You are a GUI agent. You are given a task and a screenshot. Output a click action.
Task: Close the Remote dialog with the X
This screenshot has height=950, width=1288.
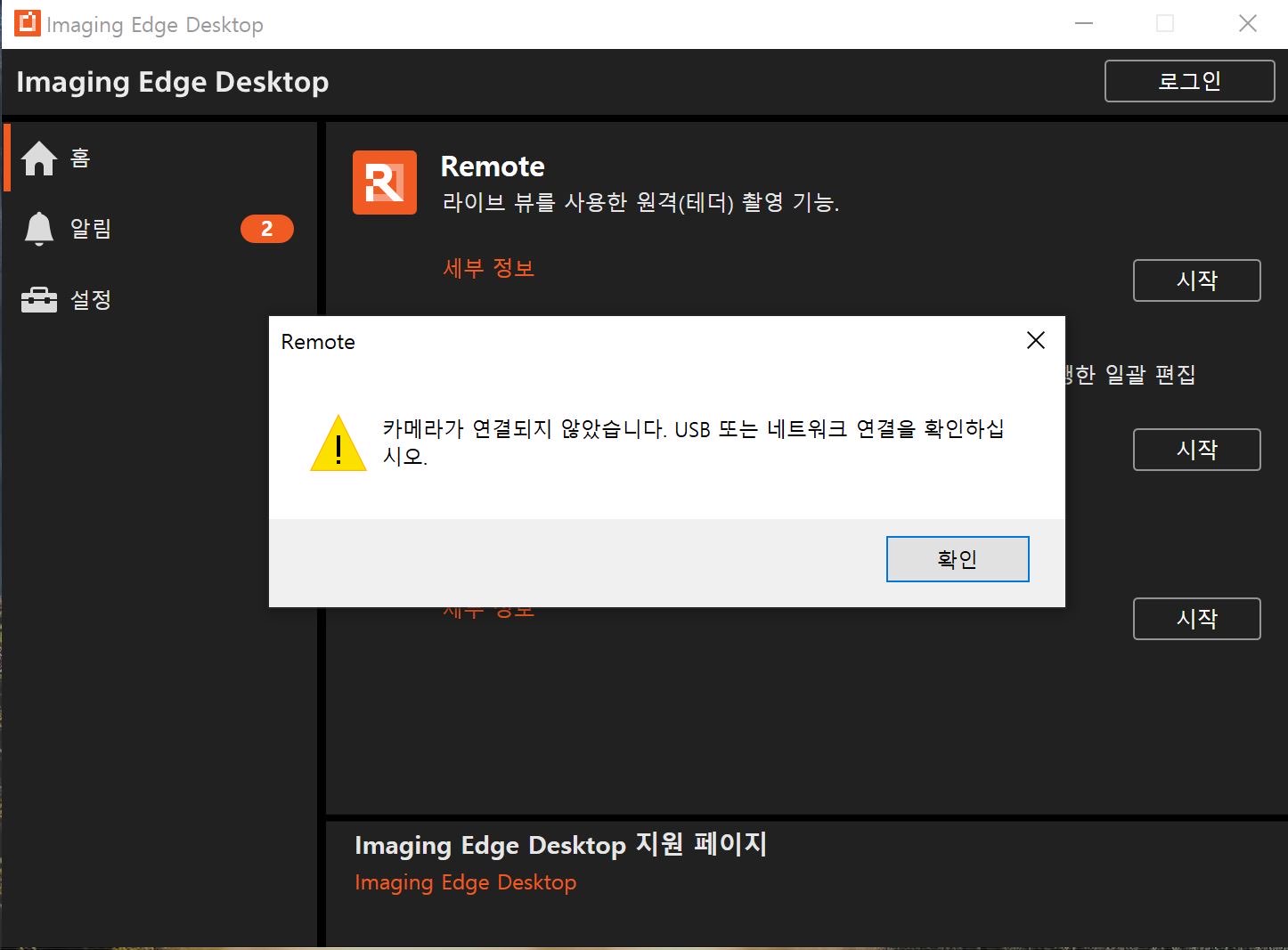pyautogui.click(x=1036, y=340)
